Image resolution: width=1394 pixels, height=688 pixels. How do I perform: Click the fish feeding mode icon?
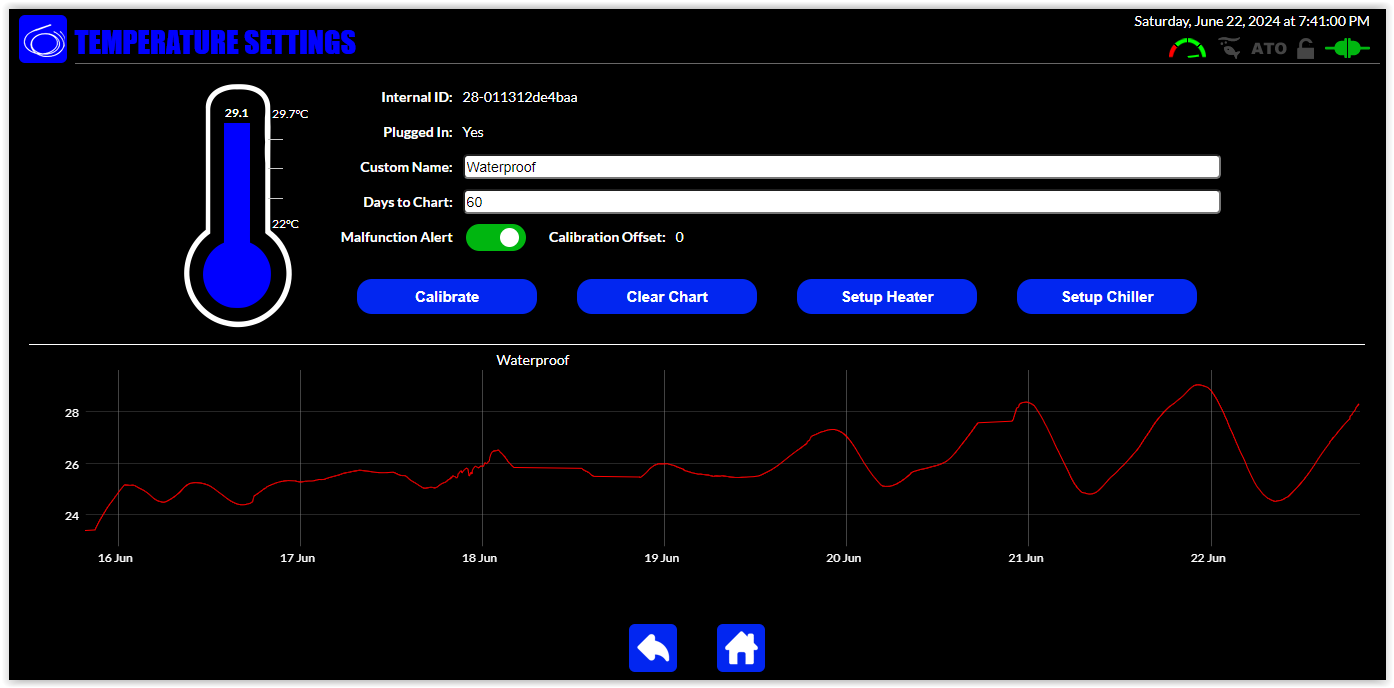1229,48
